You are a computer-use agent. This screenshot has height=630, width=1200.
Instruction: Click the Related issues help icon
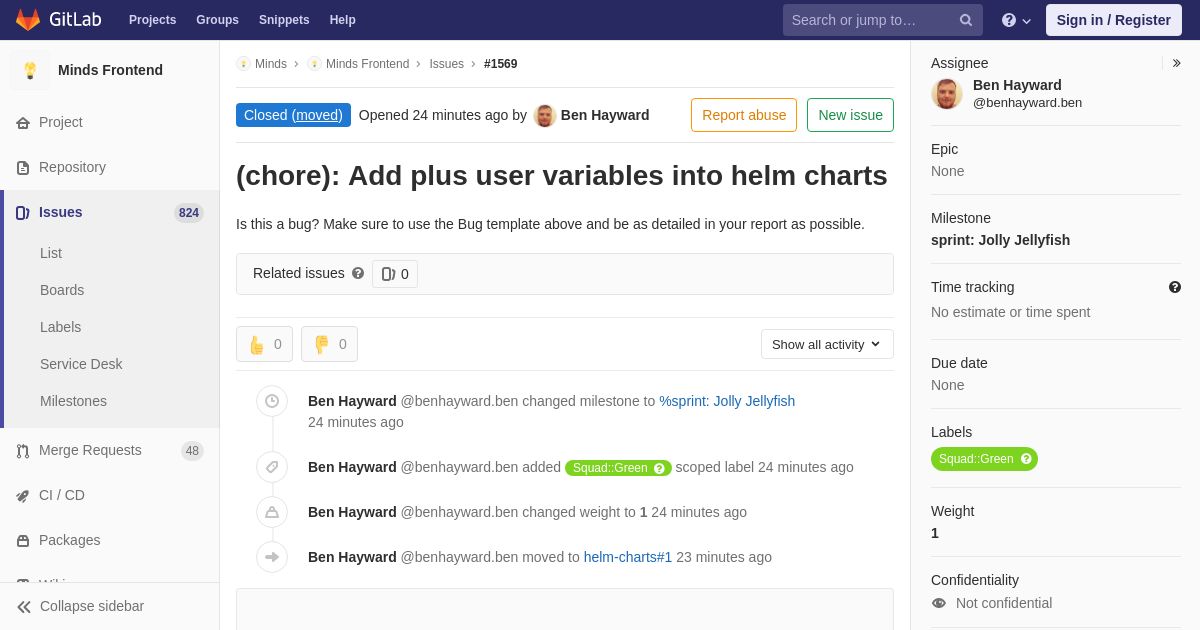click(358, 273)
